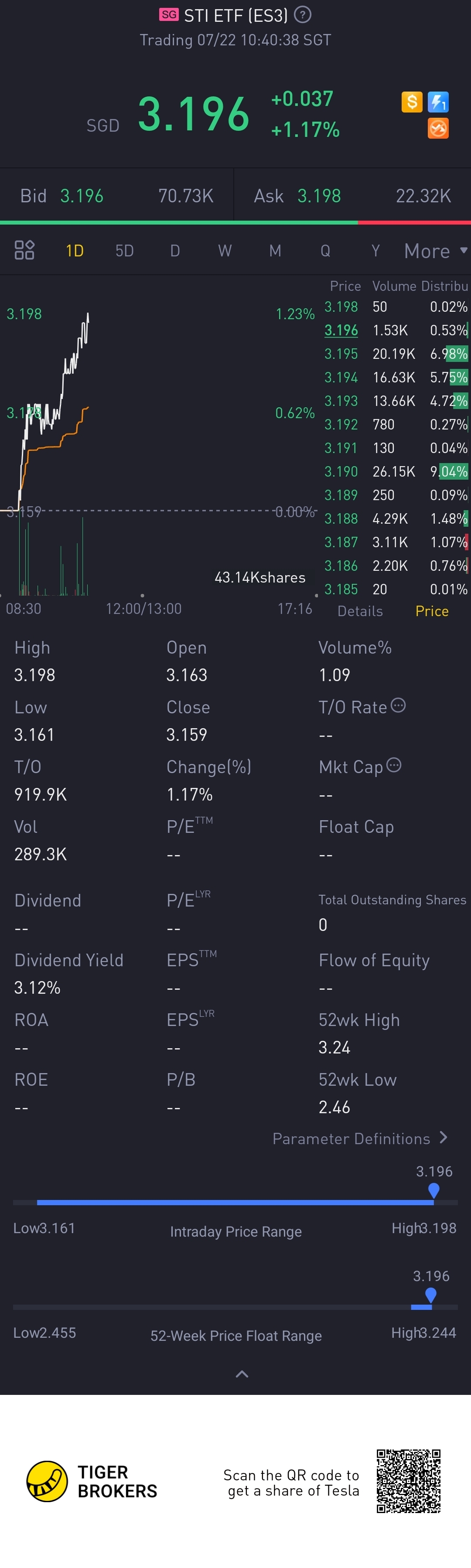
Task: Collapse the details panel with up chevron
Action: (x=242, y=1374)
